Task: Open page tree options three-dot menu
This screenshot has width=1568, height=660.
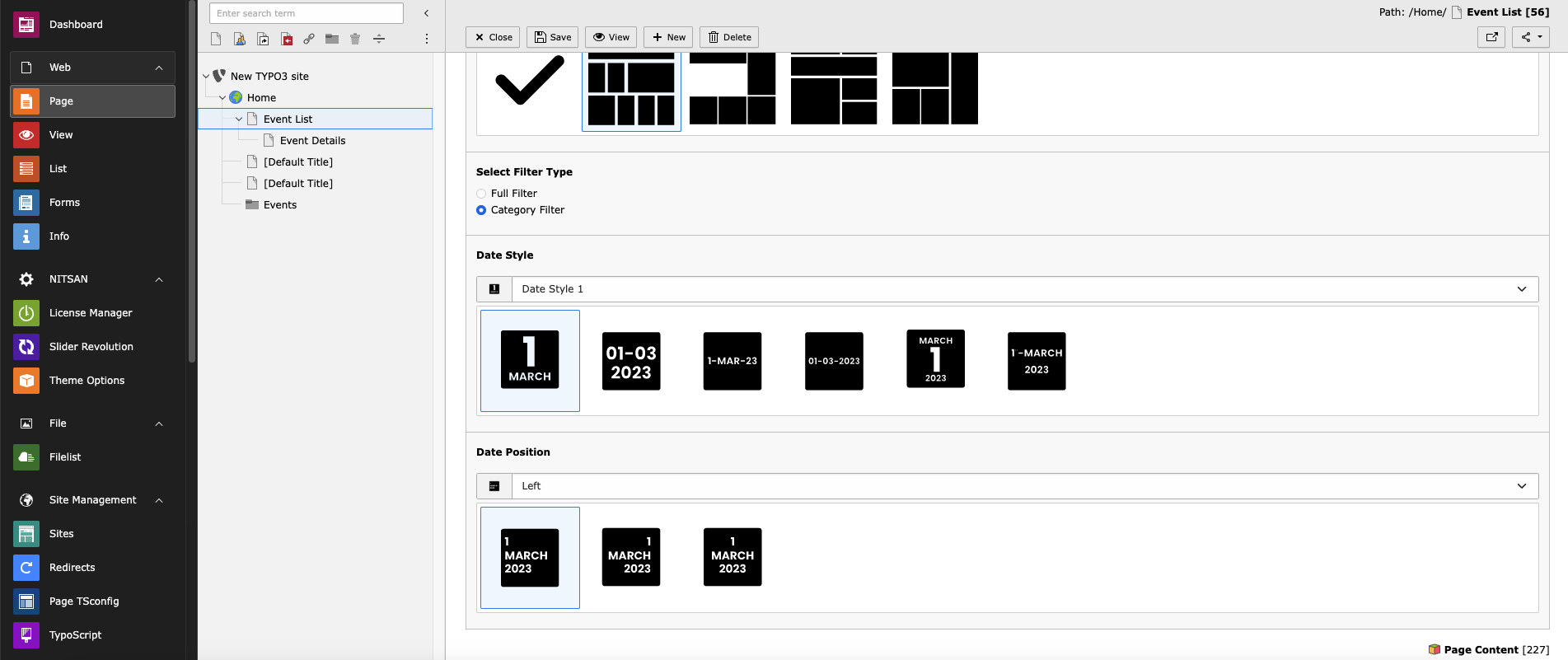Action: click(x=426, y=39)
